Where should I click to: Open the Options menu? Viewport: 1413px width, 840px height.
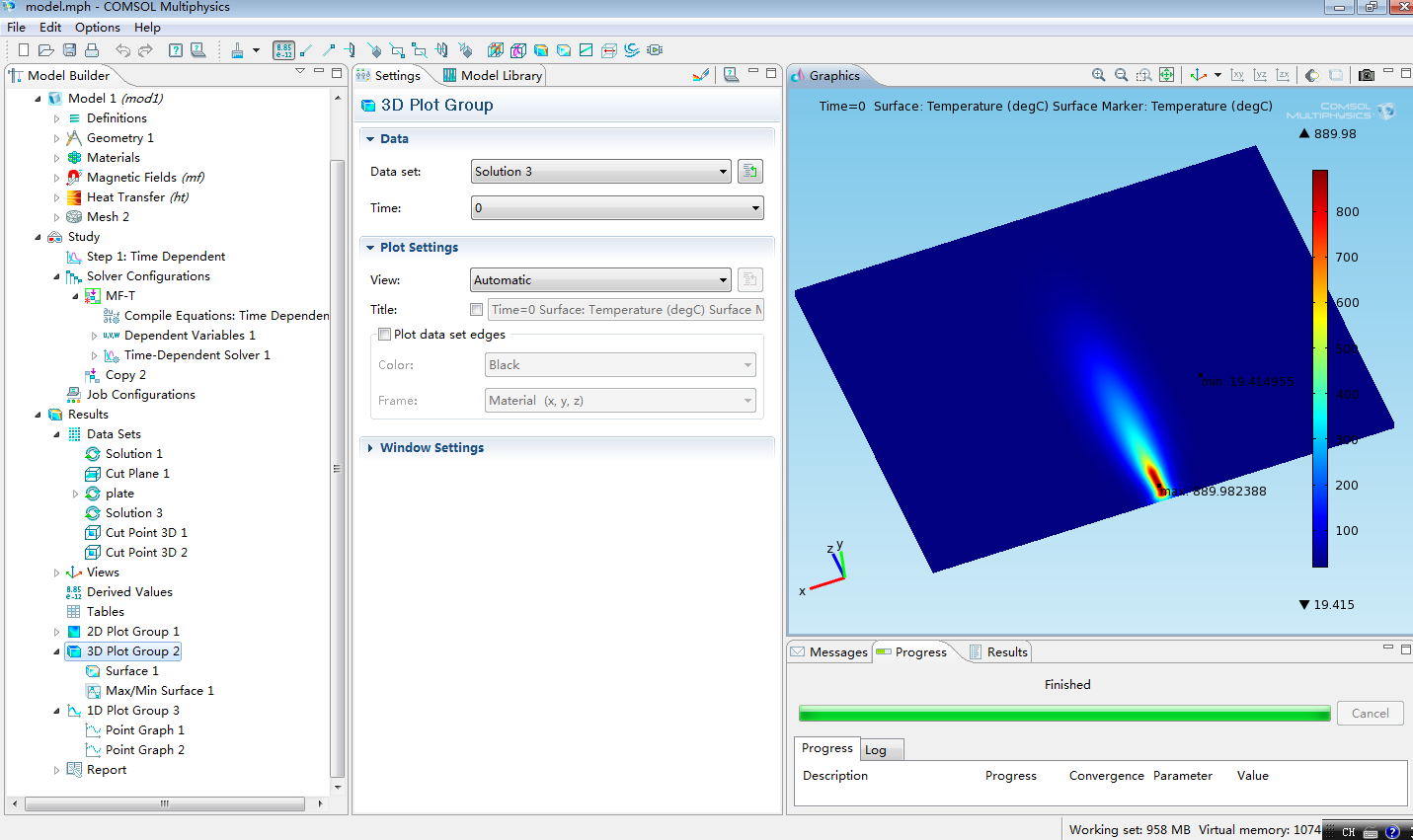tap(97, 28)
